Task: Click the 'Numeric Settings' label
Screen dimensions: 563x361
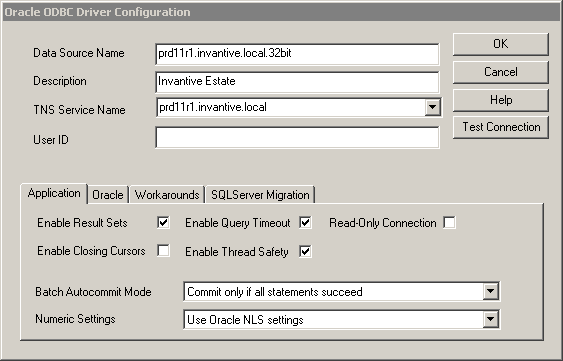Action: (75, 319)
